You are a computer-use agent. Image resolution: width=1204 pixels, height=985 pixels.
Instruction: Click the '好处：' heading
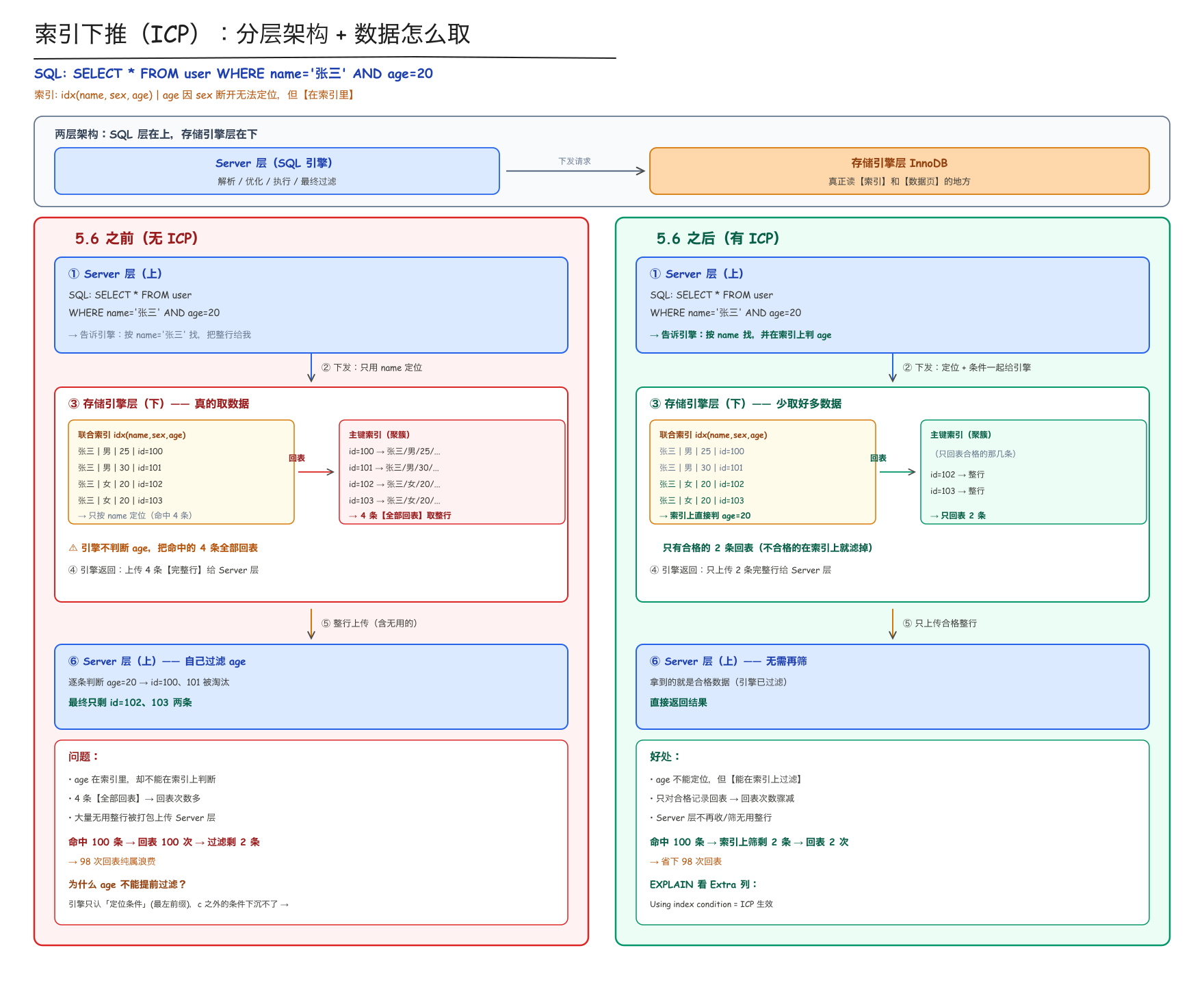tap(666, 757)
